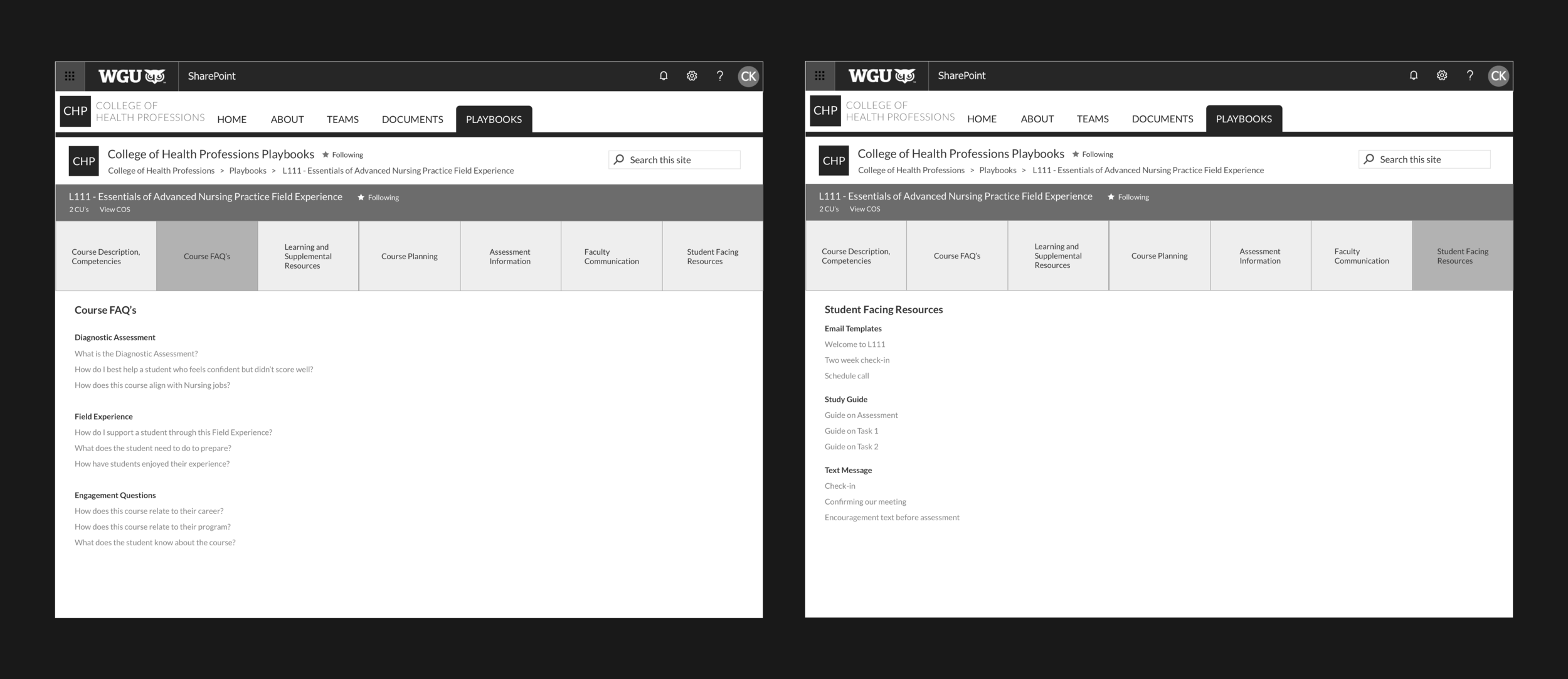Open DOCUMENTS nav item in left window

[x=412, y=119]
